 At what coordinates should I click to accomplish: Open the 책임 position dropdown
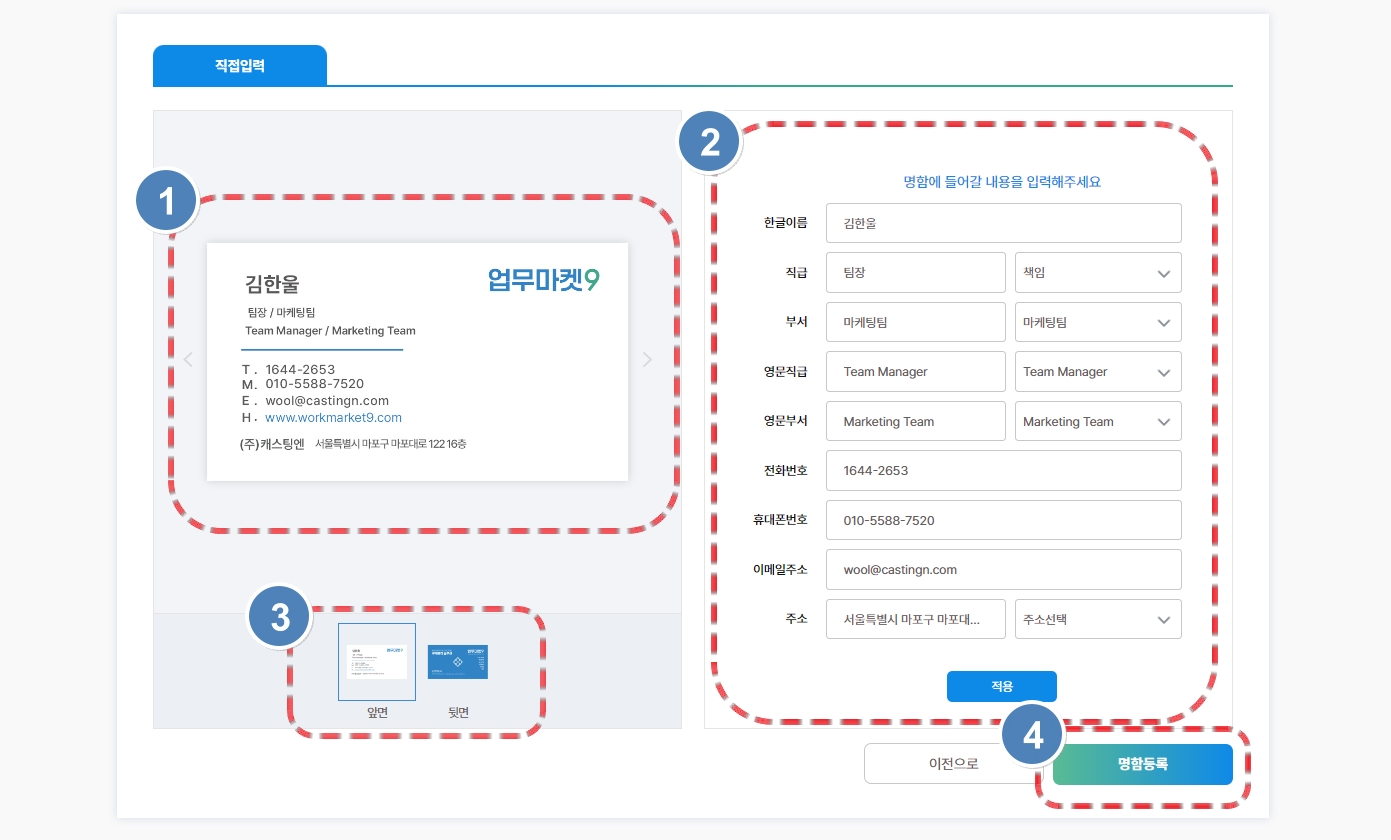pyautogui.click(x=1097, y=273)
